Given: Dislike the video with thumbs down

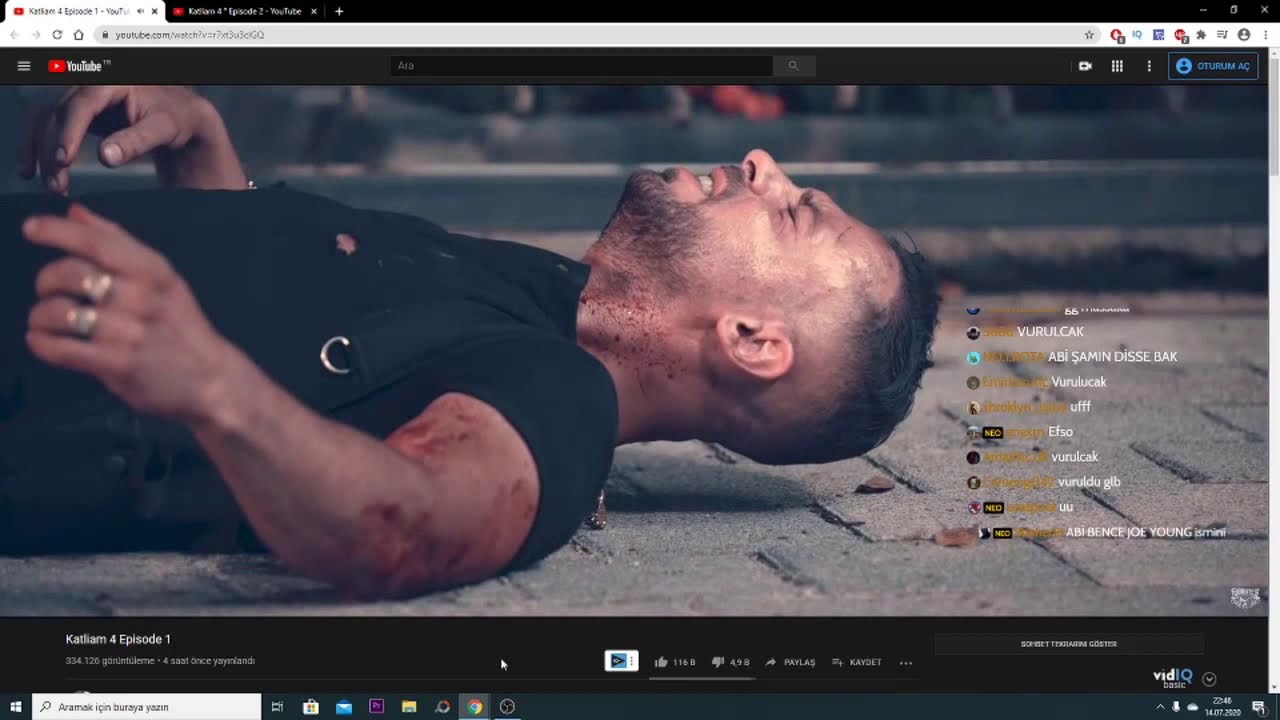Looking at the screenshot, I should tap(730, 662).
